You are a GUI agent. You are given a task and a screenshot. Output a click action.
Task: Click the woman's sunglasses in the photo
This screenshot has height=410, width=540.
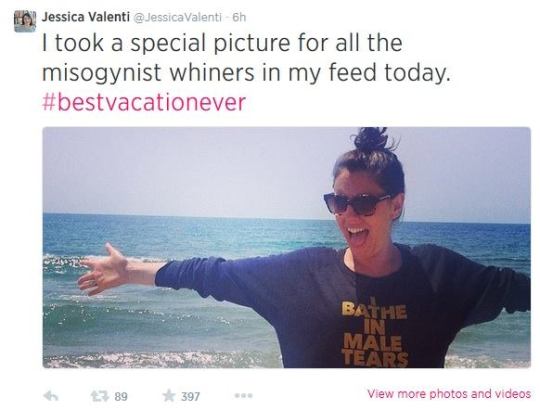[357, 204]
